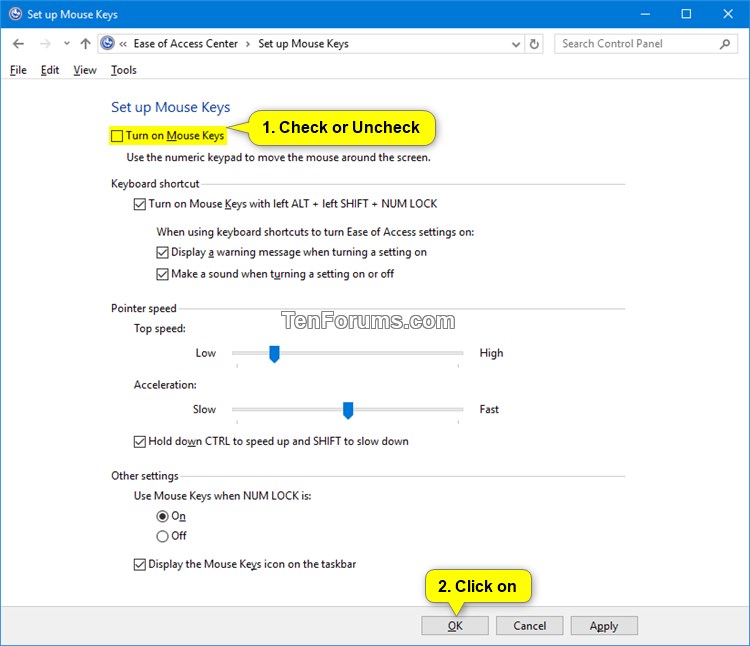Click the 'Pointer speed' section label

click(143, 308)
